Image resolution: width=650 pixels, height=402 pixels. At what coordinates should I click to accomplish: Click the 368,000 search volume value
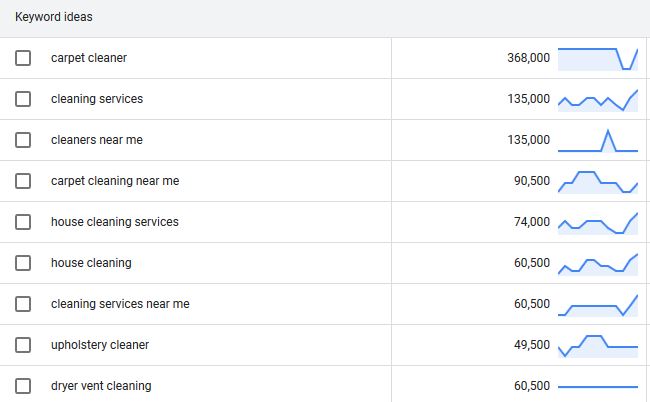529,58
